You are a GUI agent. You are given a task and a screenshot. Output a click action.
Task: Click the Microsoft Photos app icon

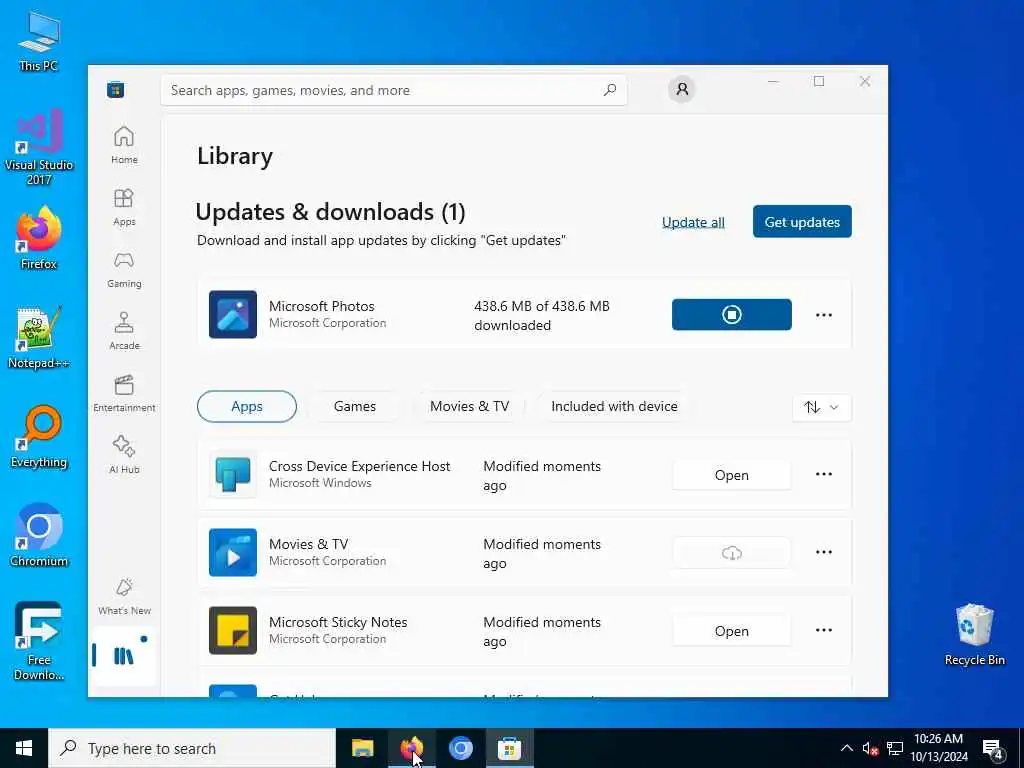(232, 315)
